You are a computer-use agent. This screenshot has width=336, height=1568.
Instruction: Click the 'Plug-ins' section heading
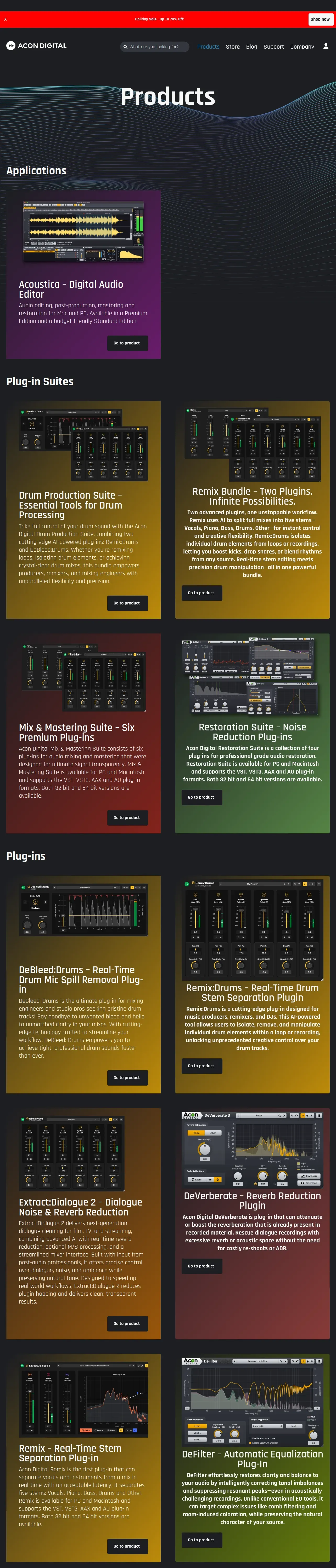[26, 856]
